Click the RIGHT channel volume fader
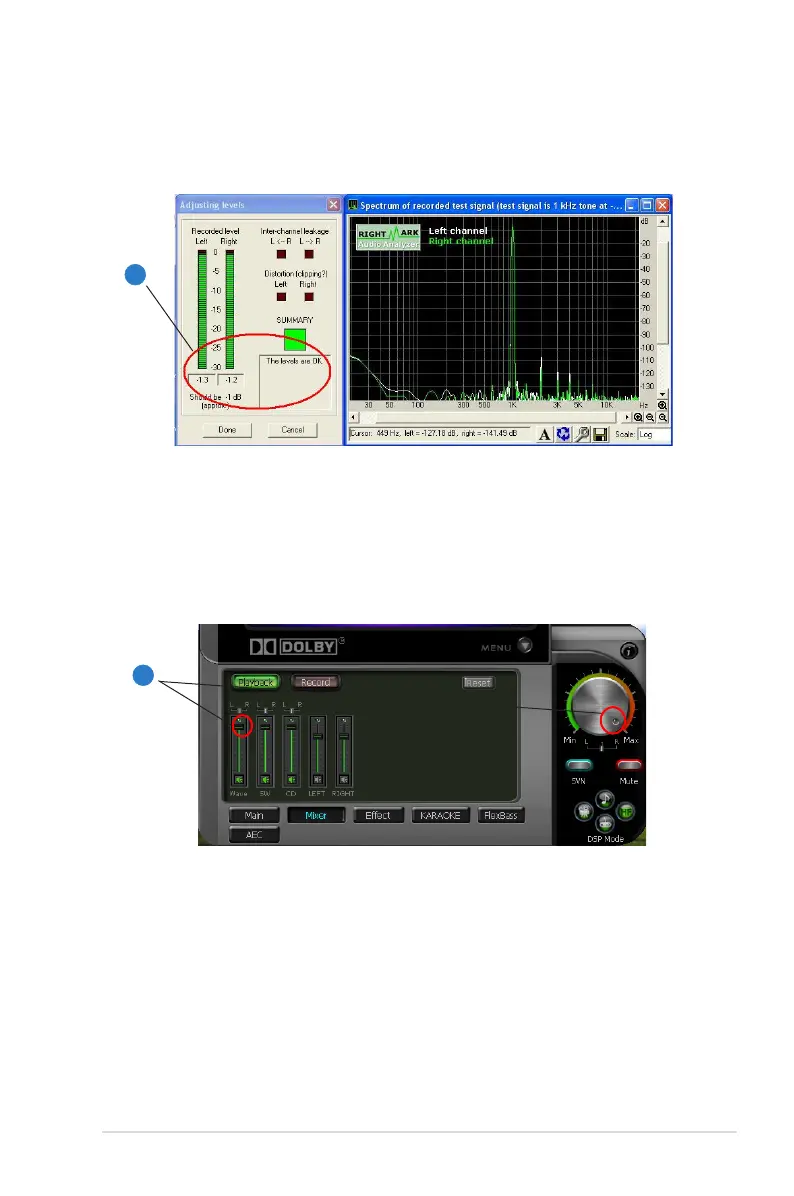 pyautogui.click(x=344, y=736)
